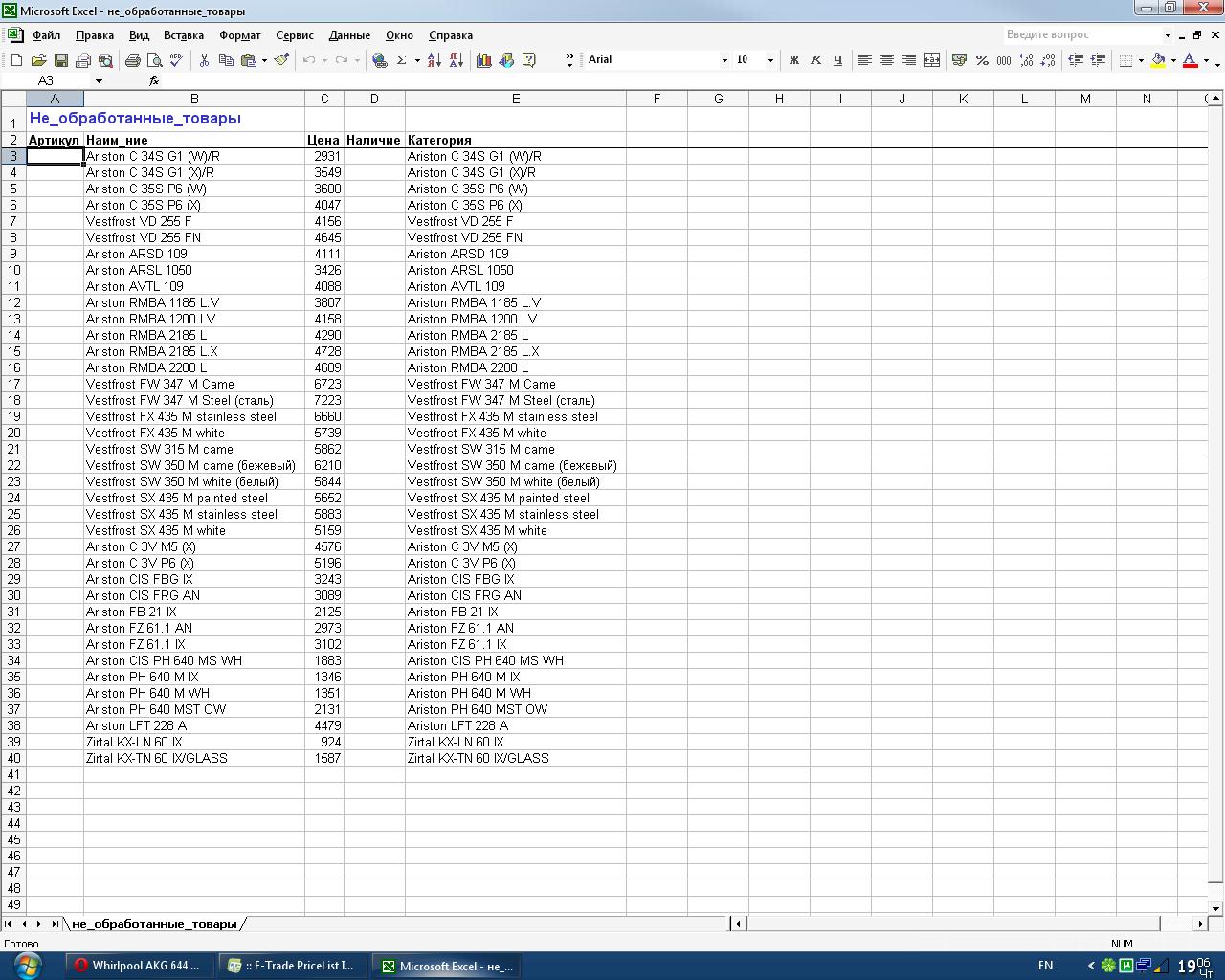Click the help question input box
This screenshot has width=1225, height=980.
1082,35
